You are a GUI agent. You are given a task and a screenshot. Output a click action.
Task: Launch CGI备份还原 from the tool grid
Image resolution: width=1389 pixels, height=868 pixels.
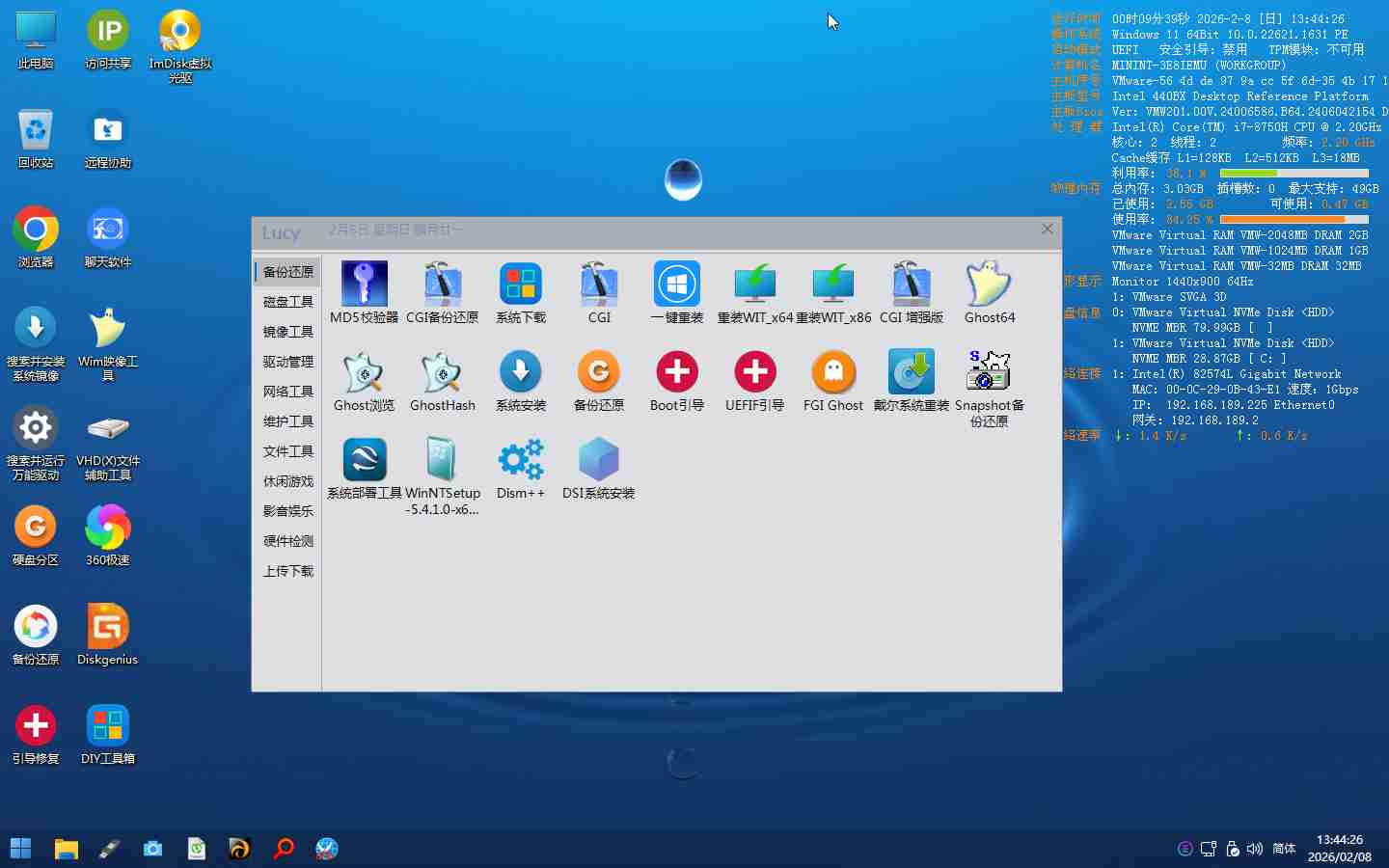[442, 285]
